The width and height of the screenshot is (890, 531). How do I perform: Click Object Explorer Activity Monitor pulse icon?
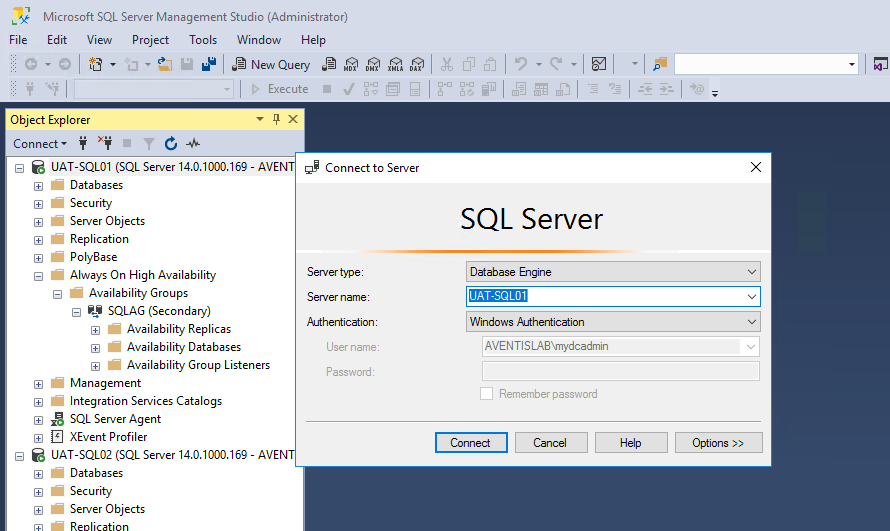[193, 144]
